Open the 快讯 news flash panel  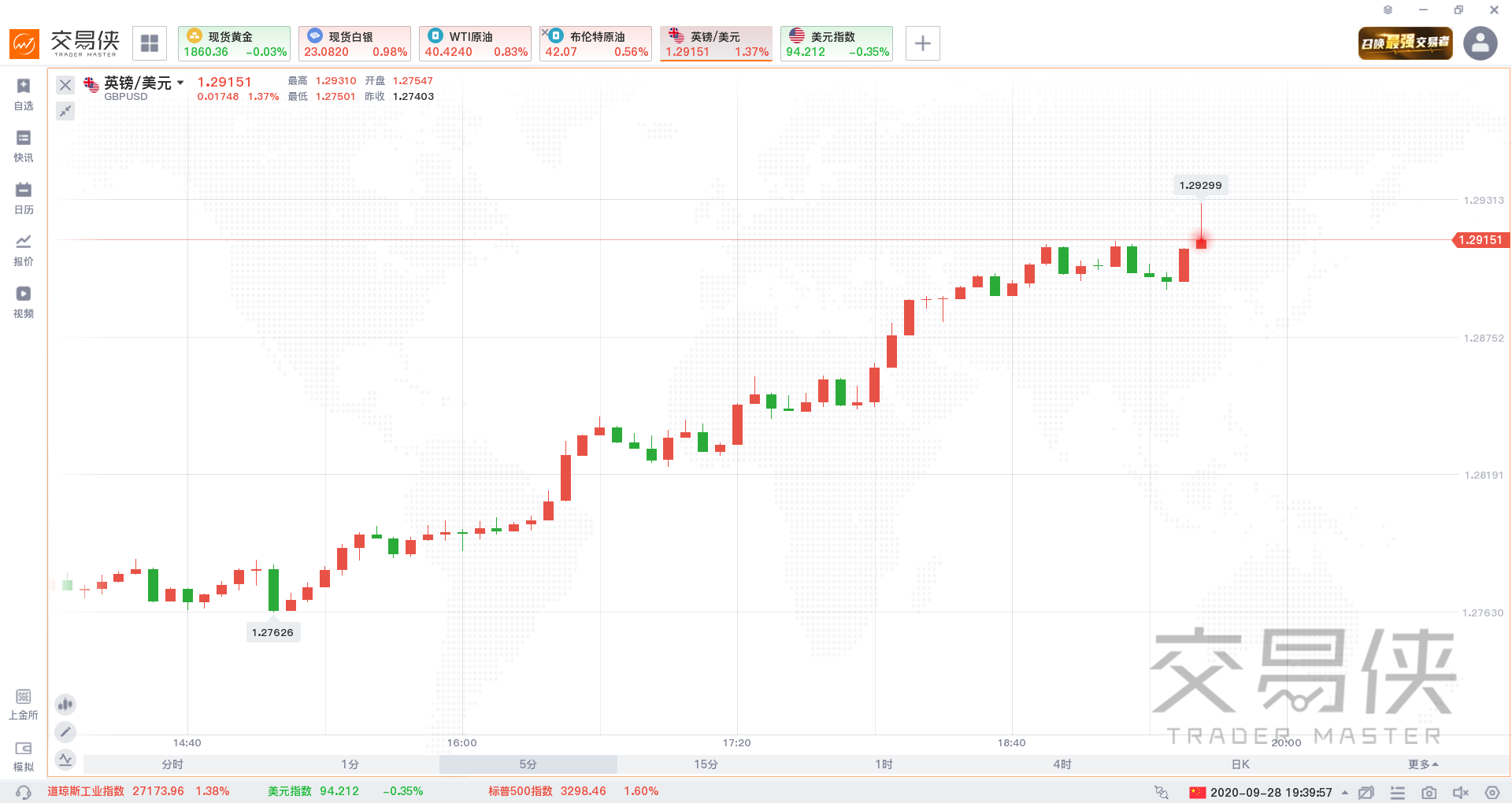[24, 146]
